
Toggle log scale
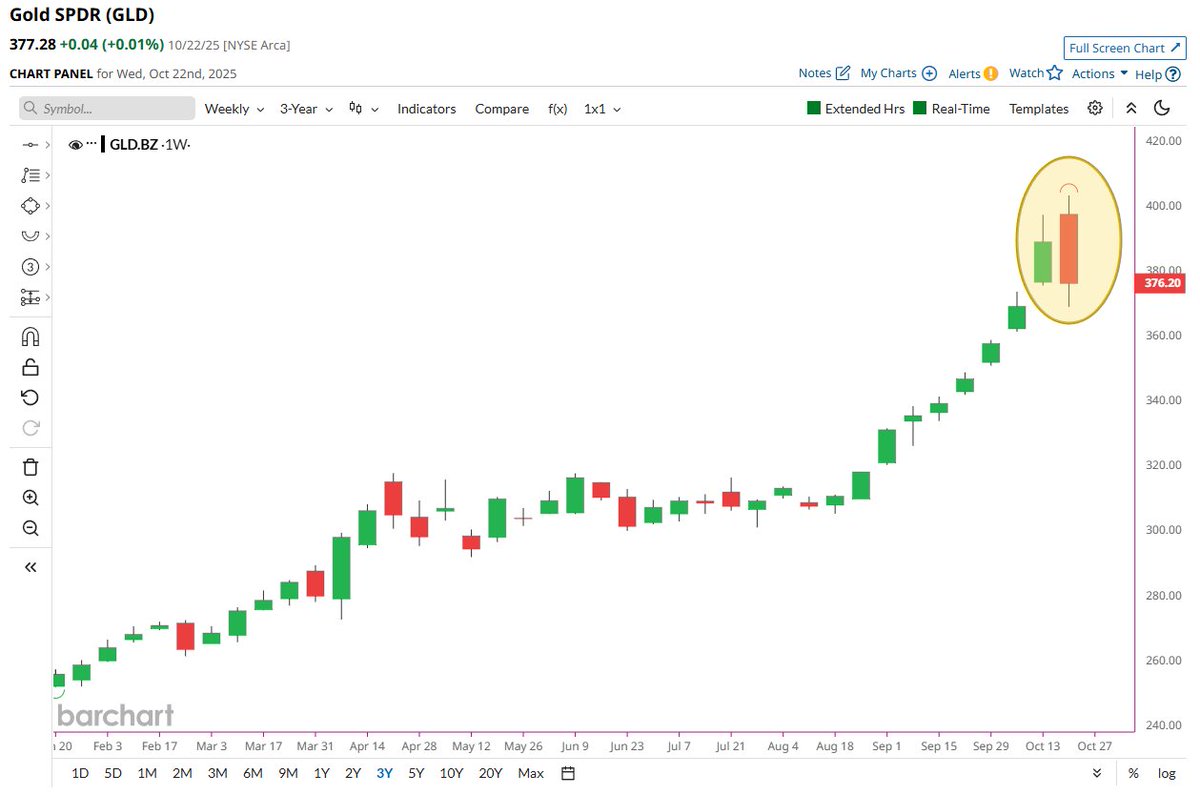(1166, 773)
